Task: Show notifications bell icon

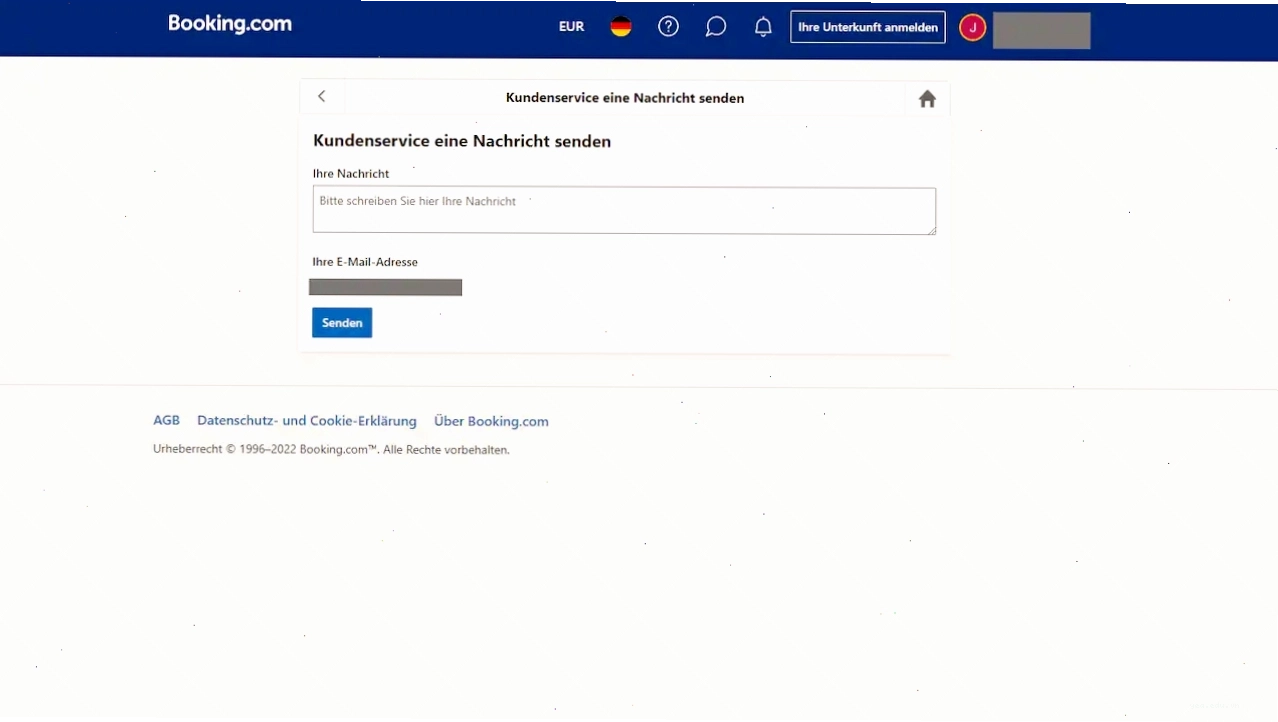Action: coord(763,27)
